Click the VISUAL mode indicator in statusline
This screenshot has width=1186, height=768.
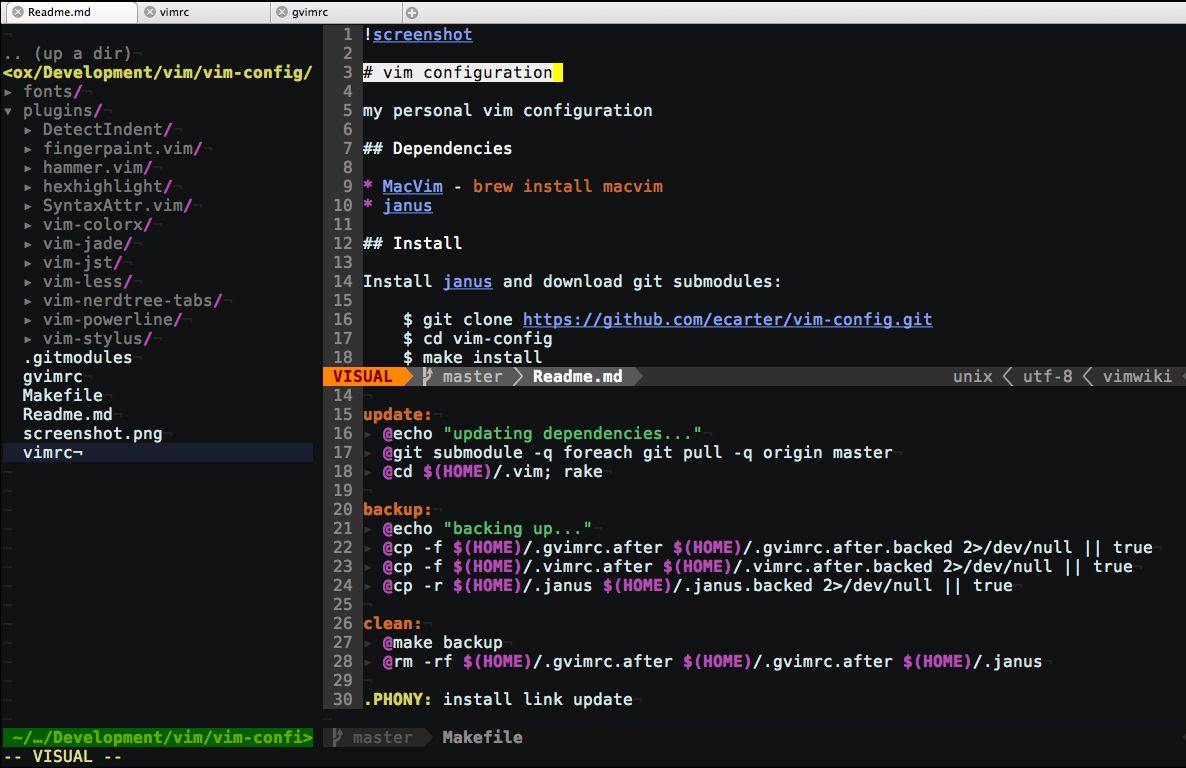362,377
